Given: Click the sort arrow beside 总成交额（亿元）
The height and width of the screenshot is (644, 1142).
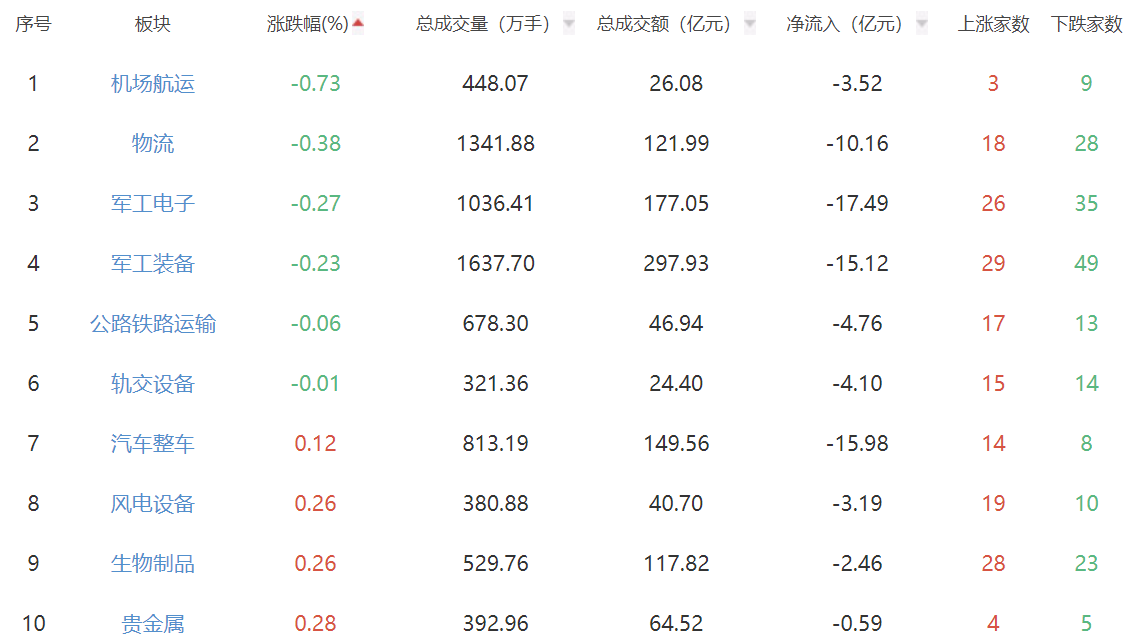Looking at the screenshot, I should tap(750, 24).
